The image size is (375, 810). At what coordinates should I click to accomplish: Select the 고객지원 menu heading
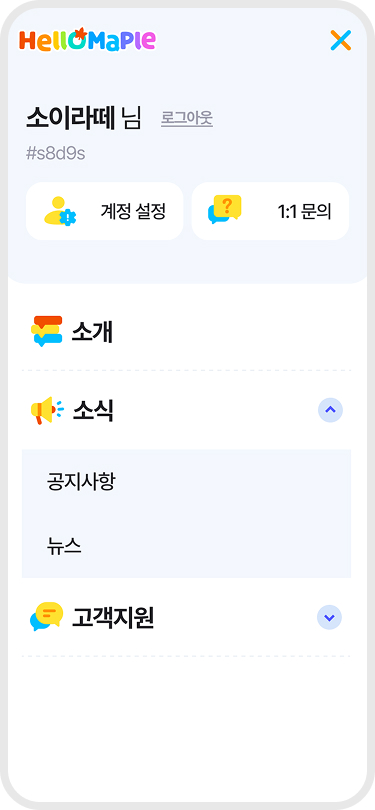pos(113,617)
